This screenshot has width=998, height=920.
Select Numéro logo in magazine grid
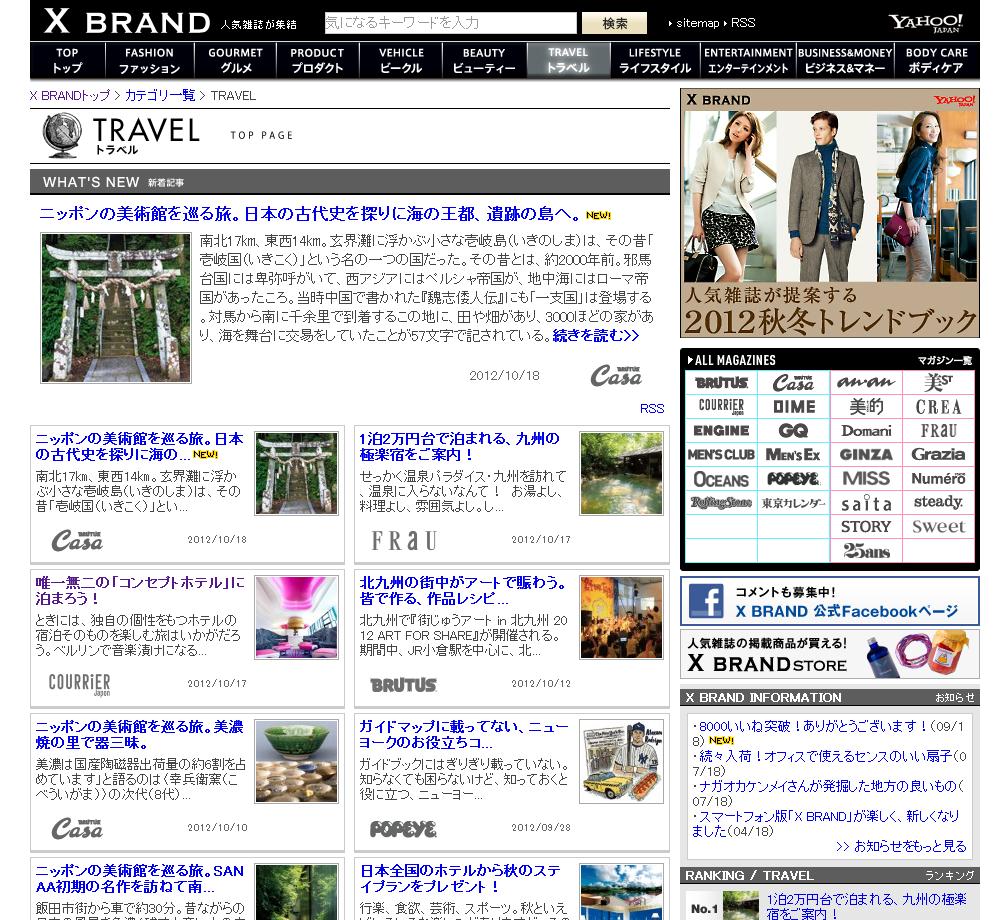pos(938,479)
